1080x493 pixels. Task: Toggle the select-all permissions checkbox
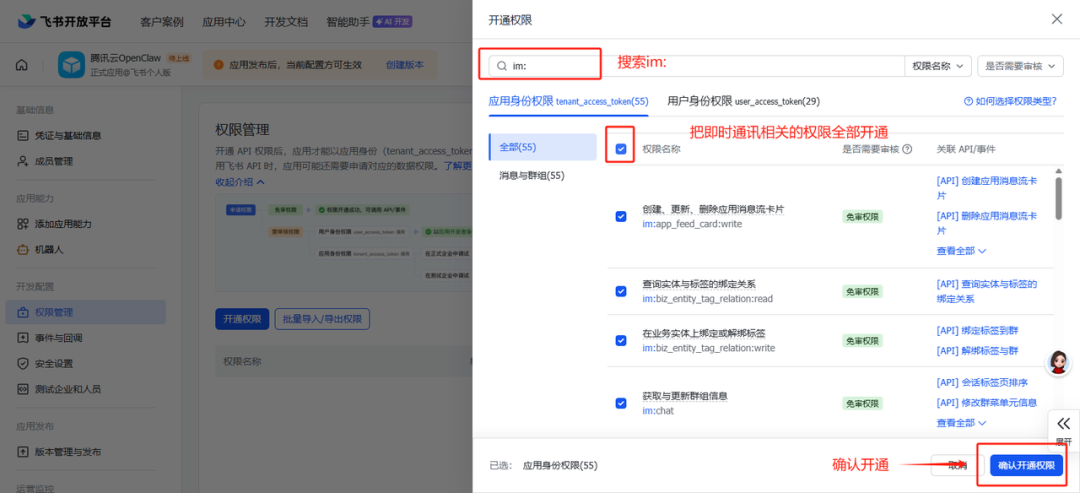coord(621,149)
